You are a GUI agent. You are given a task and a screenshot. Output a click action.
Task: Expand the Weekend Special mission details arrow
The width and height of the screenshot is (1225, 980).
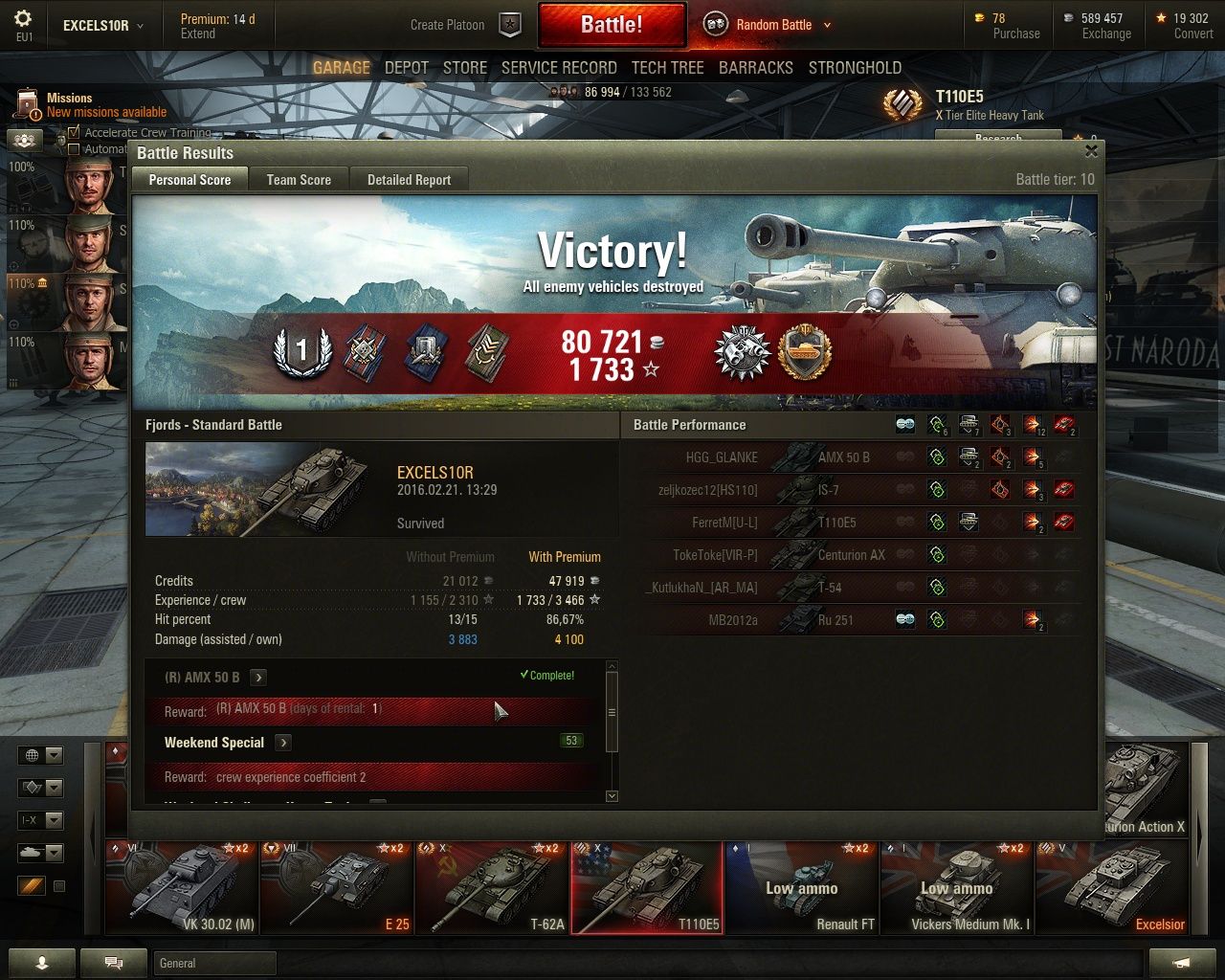pyautogui.click(x=282, y=743)
